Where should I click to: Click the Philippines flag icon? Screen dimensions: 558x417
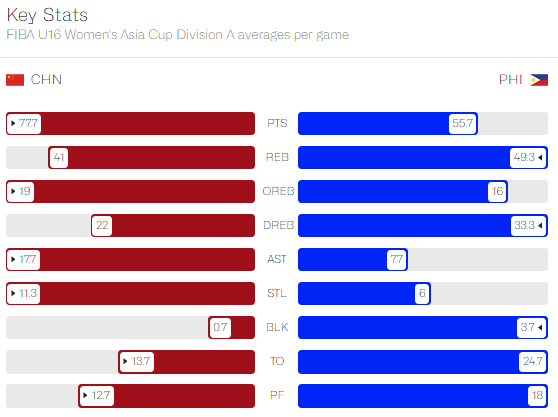click(539, 80)
